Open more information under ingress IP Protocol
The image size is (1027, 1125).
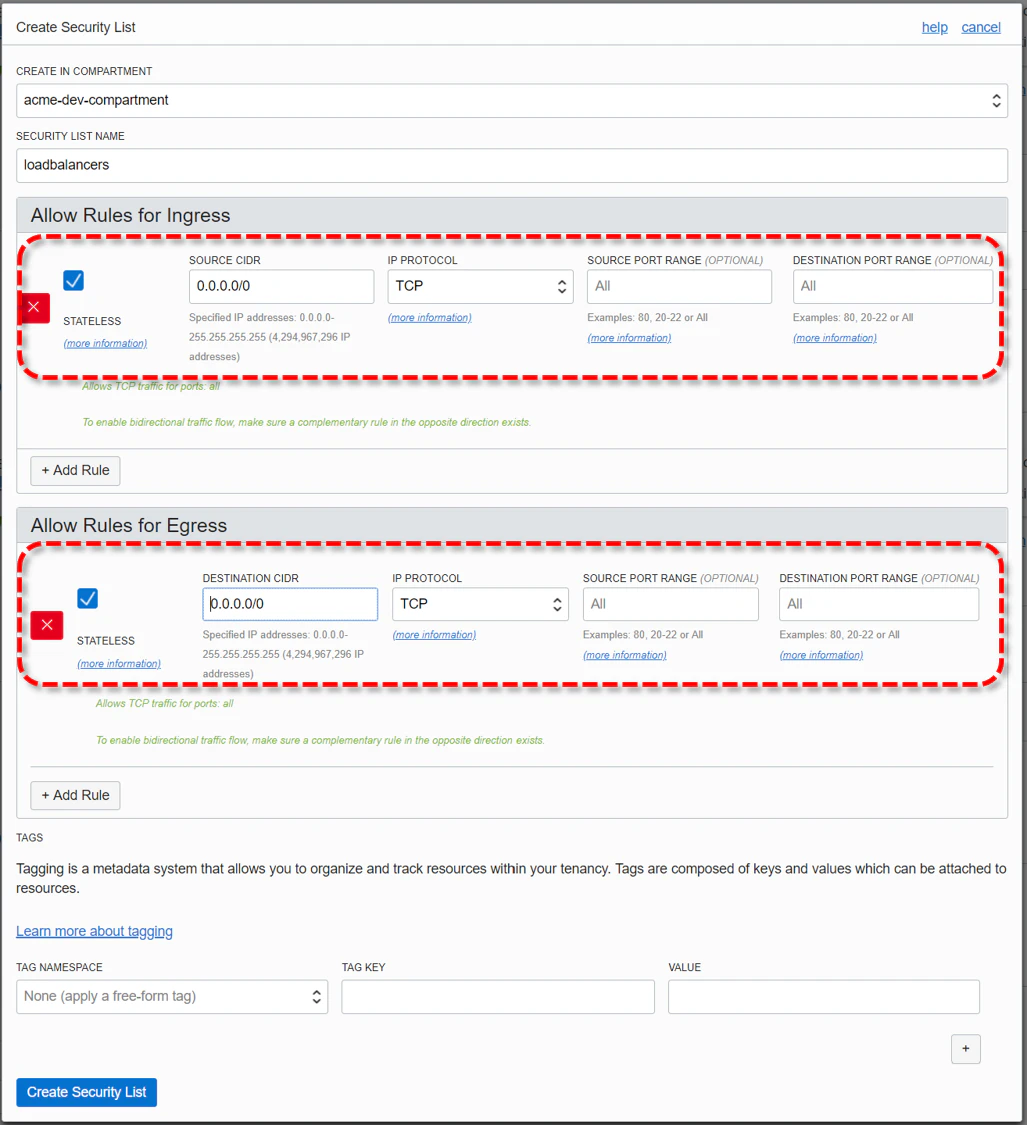point(430,318)
